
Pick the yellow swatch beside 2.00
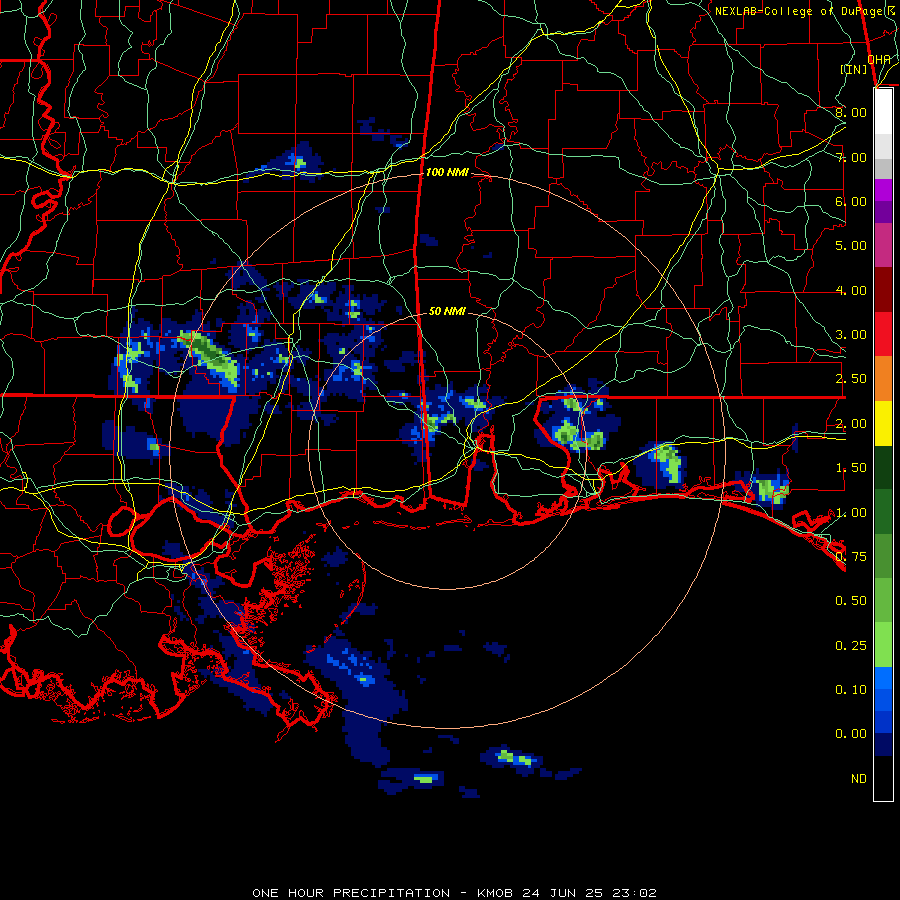883,423
